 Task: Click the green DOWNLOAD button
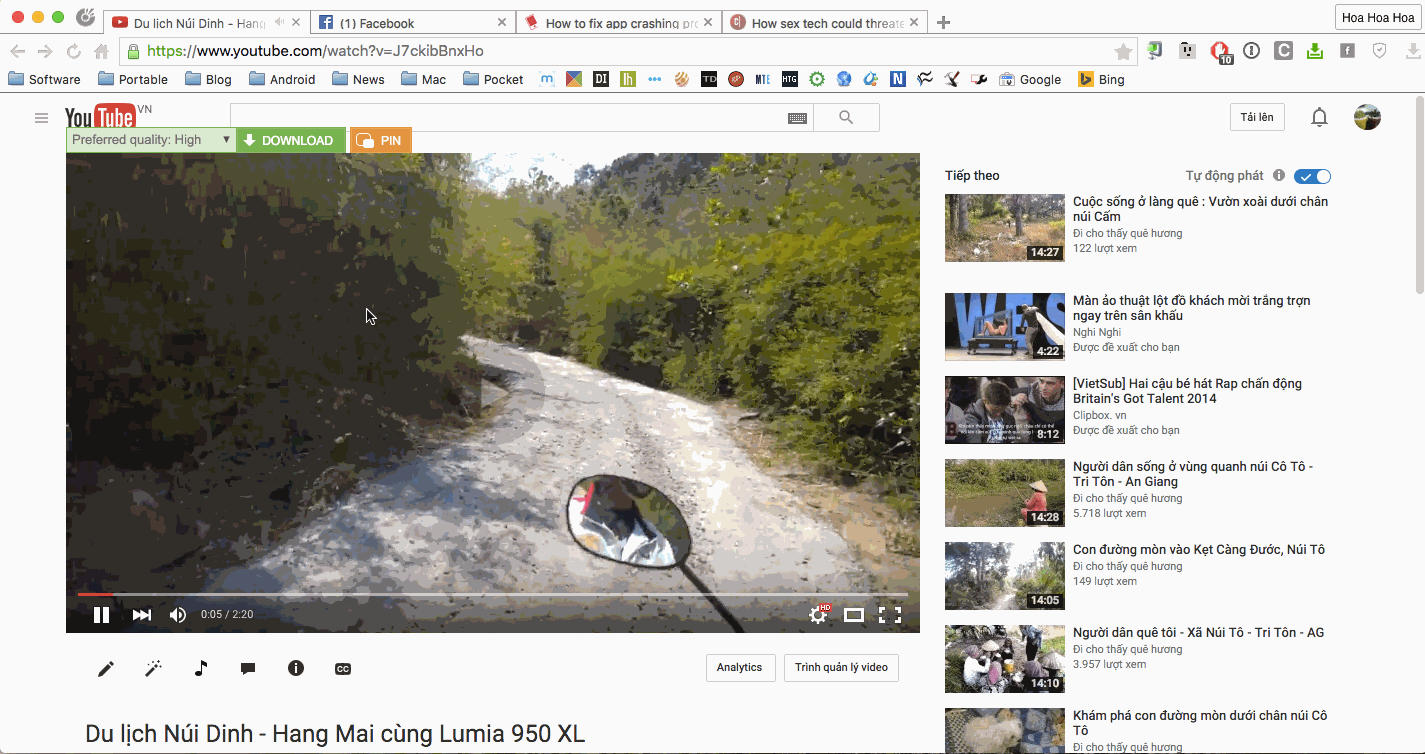291,141
